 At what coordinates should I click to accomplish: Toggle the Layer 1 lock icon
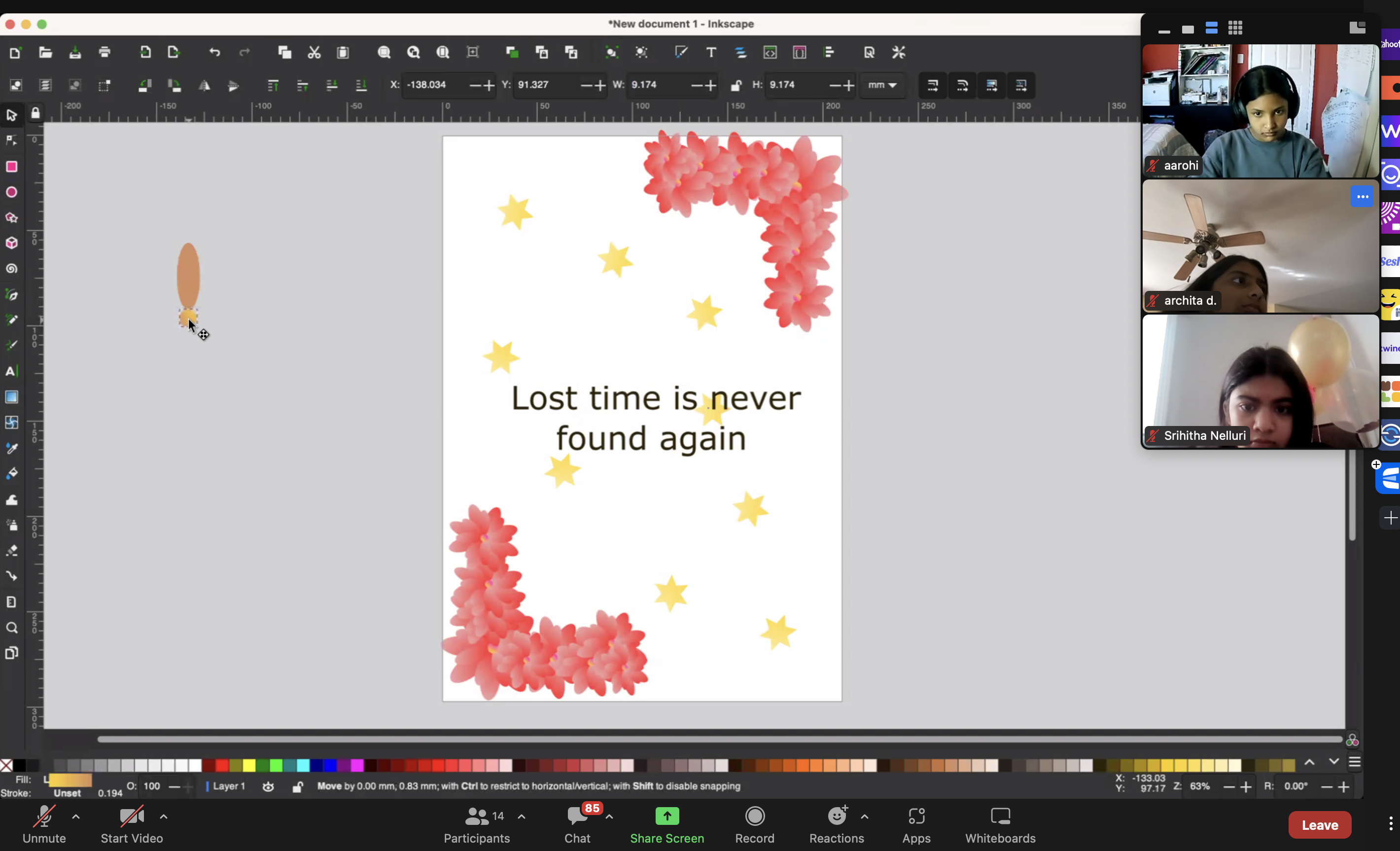297,786
